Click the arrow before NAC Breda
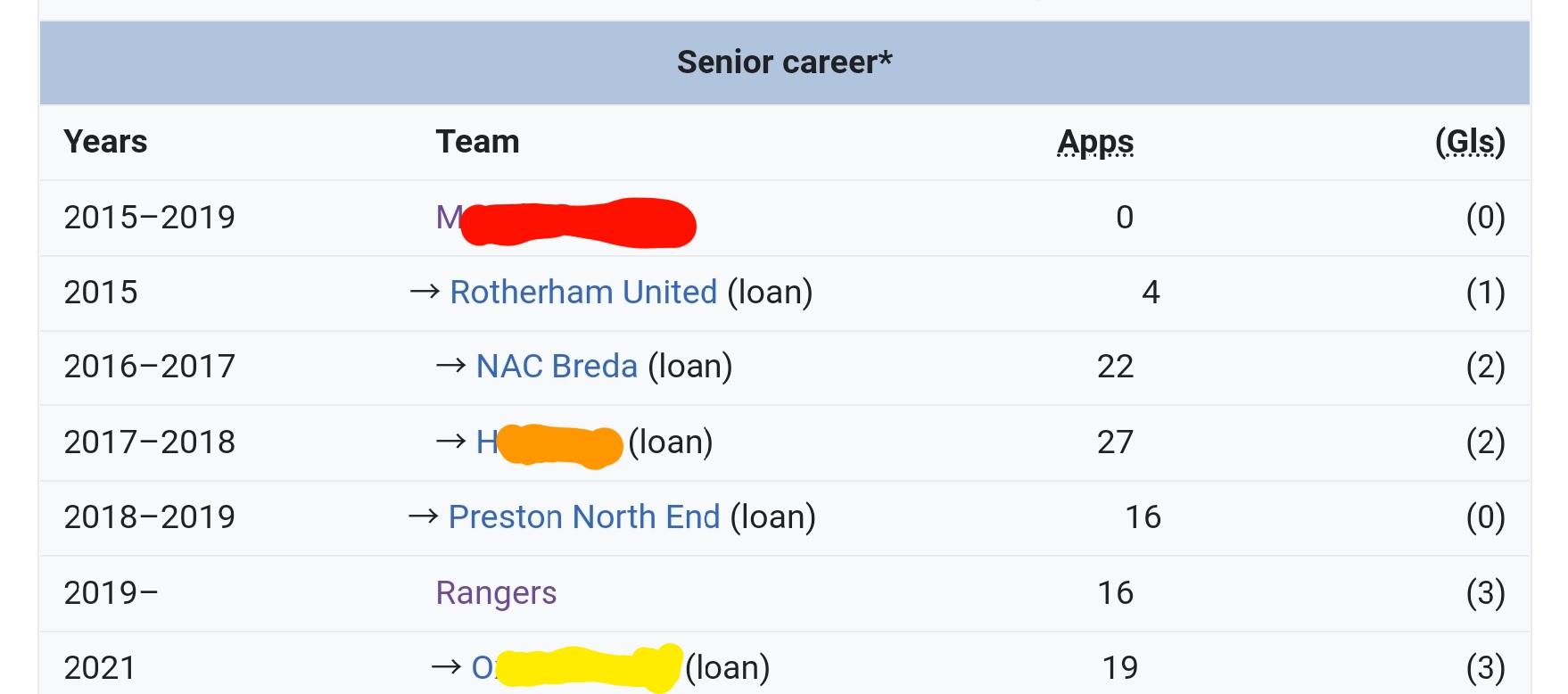The width and height of the screenshot is (1568, 694). point(450,366)
